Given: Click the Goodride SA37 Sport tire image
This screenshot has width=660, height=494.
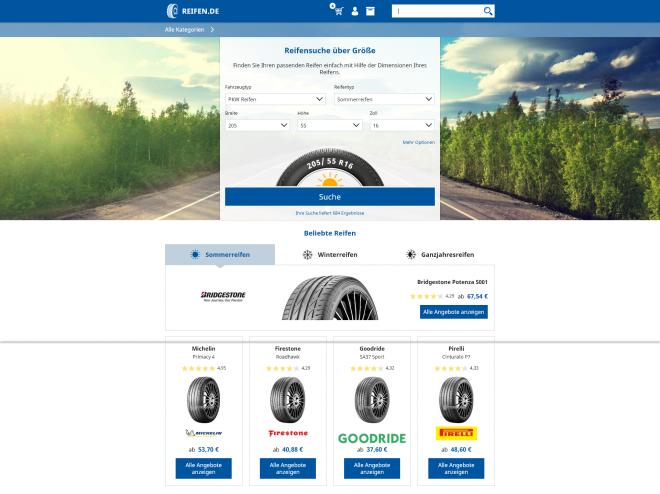Looking at the screenshot, I should tap(372, 400).
